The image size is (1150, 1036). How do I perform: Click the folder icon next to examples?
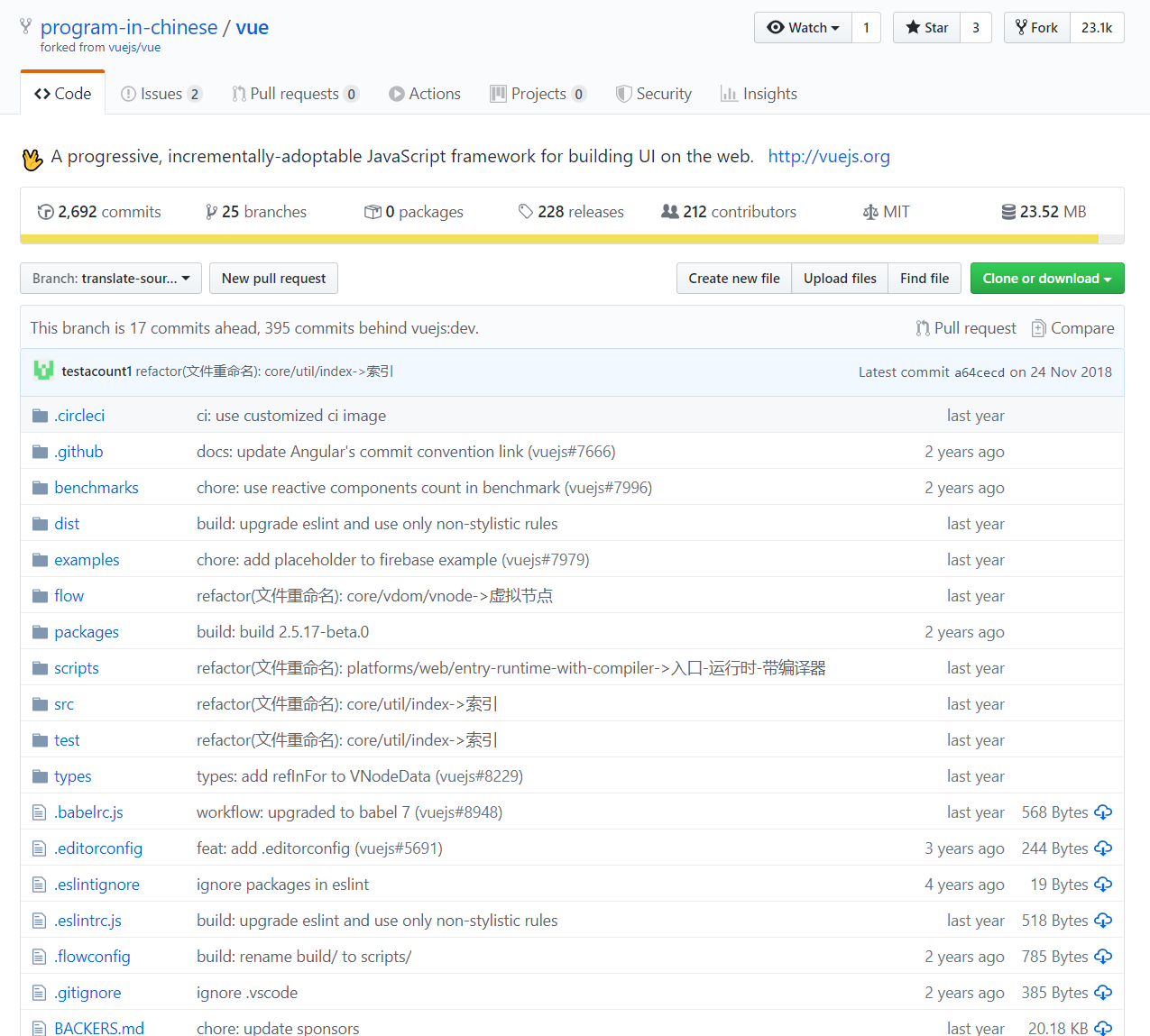[x=40, y=560]
